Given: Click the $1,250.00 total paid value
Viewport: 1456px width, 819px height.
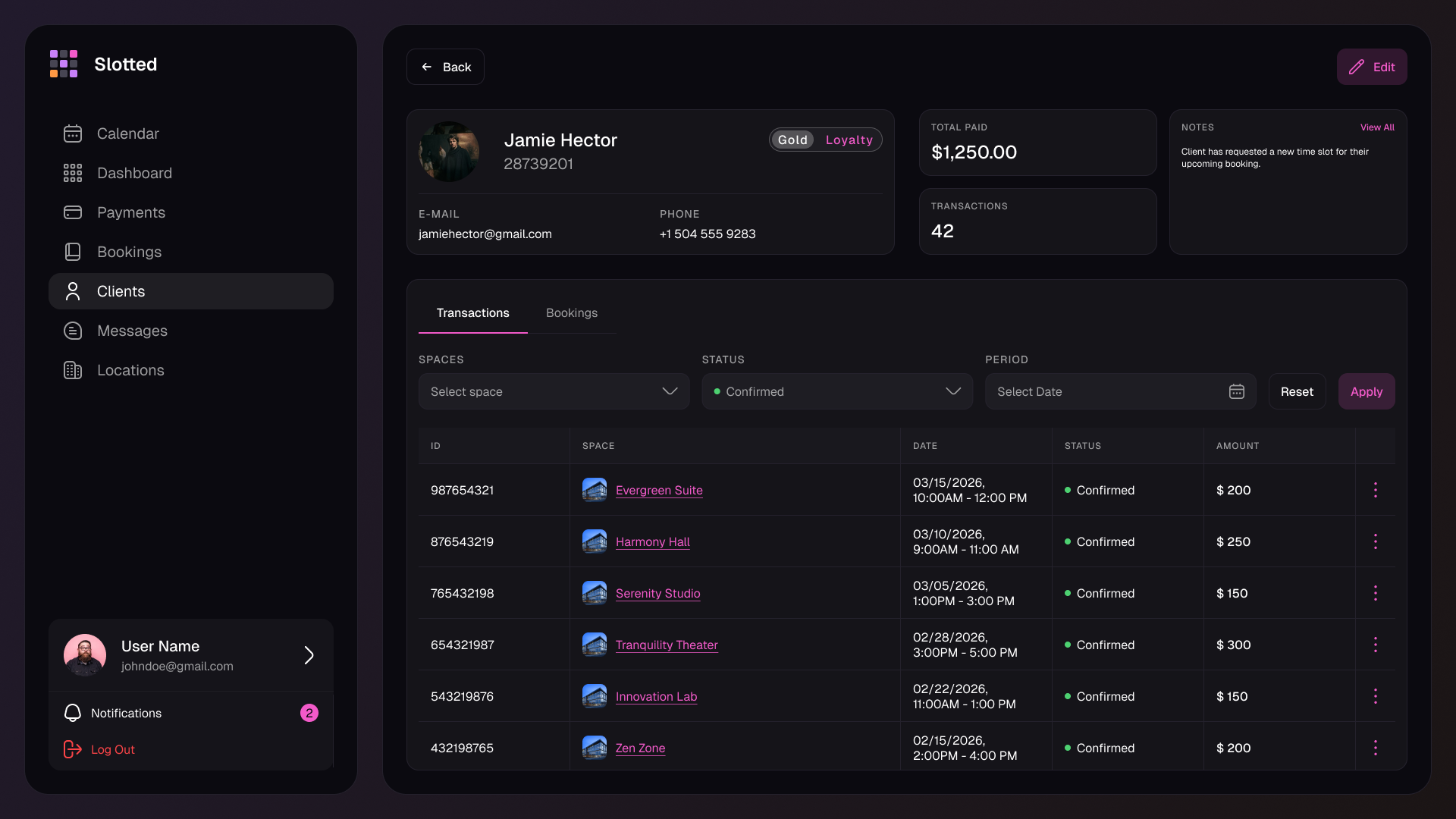Looking at the screenshot, I should pos(974,152).
